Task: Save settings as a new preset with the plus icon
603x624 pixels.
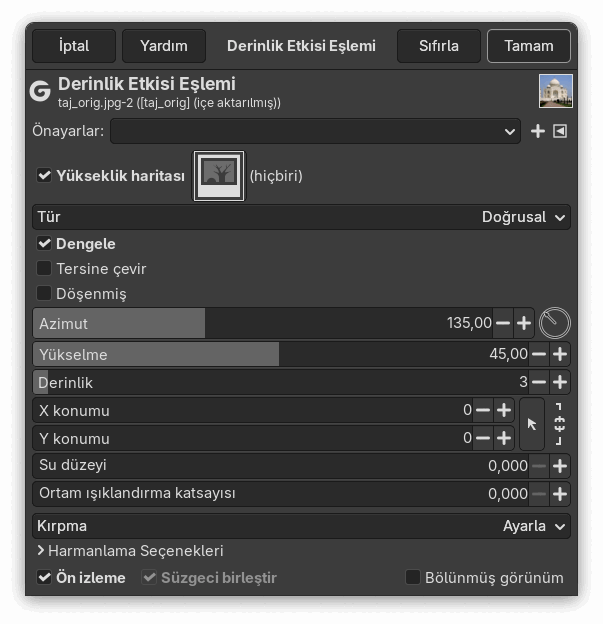Action: coord(537,131)
